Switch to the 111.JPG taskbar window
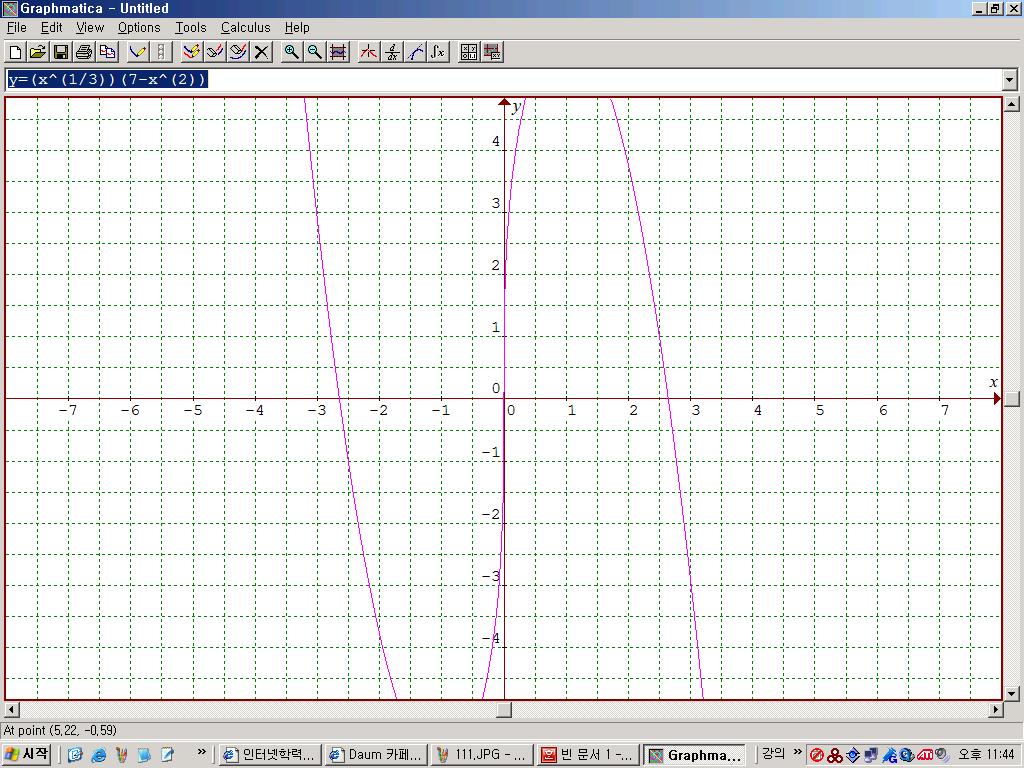Screen dimensions: 1024x768 tap(482, 755)
